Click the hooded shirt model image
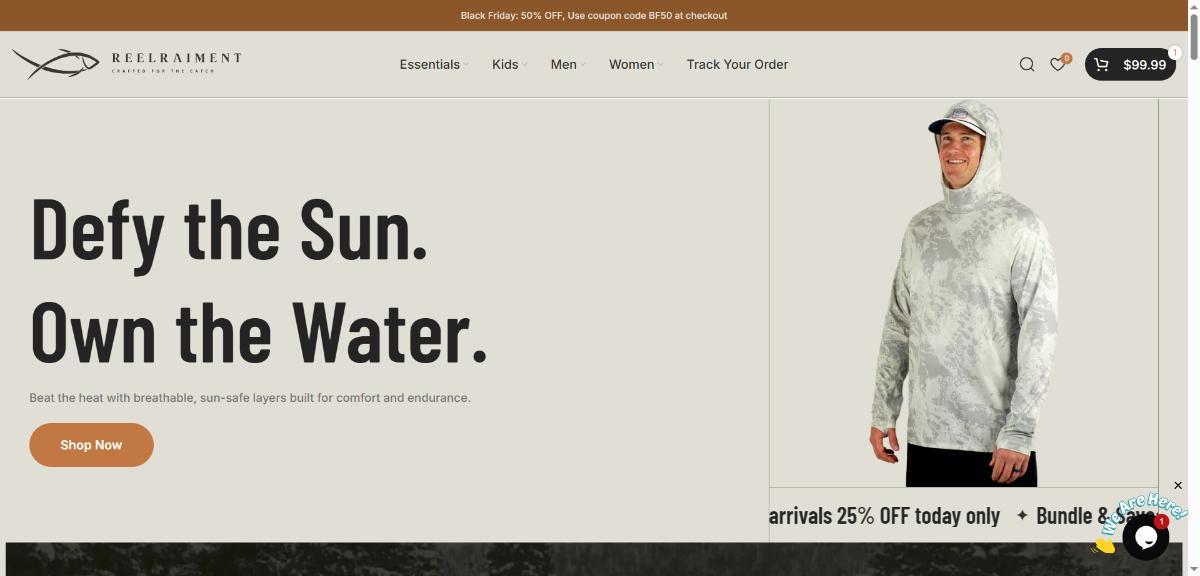Viewport: 1200px width, 576px height. coord(963,293)
